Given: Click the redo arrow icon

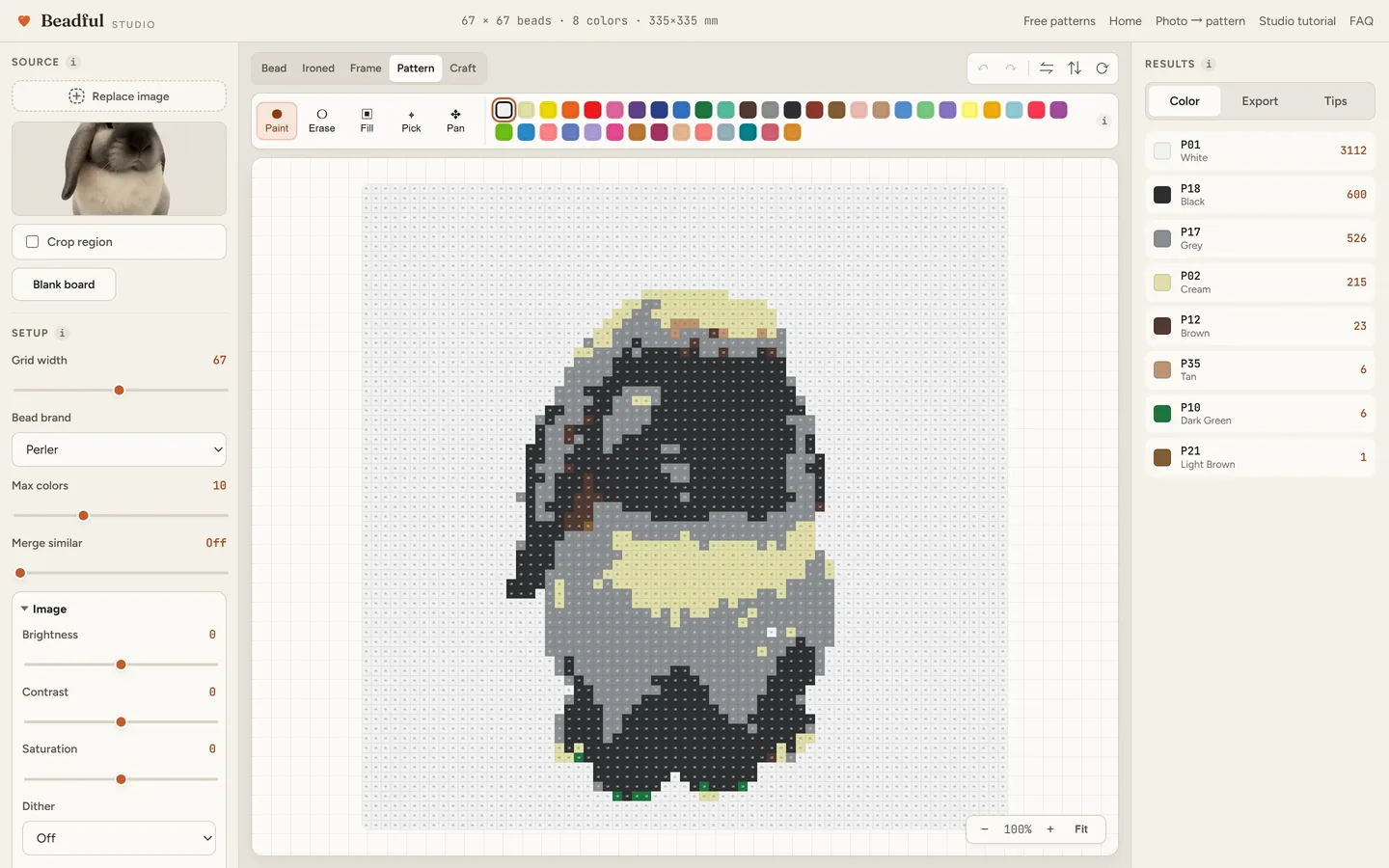Looking at the screenshot, I should click(1010, 68).
